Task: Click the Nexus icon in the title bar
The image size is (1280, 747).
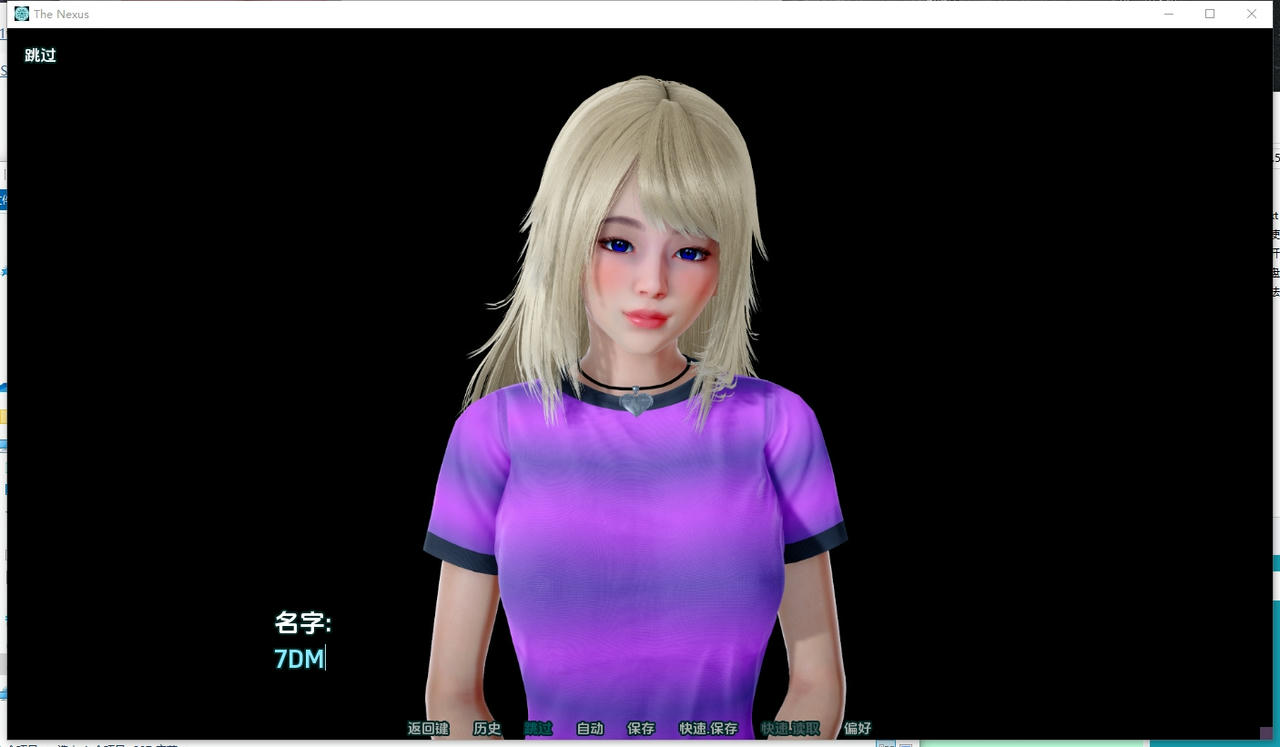Action: pos(22,14)
